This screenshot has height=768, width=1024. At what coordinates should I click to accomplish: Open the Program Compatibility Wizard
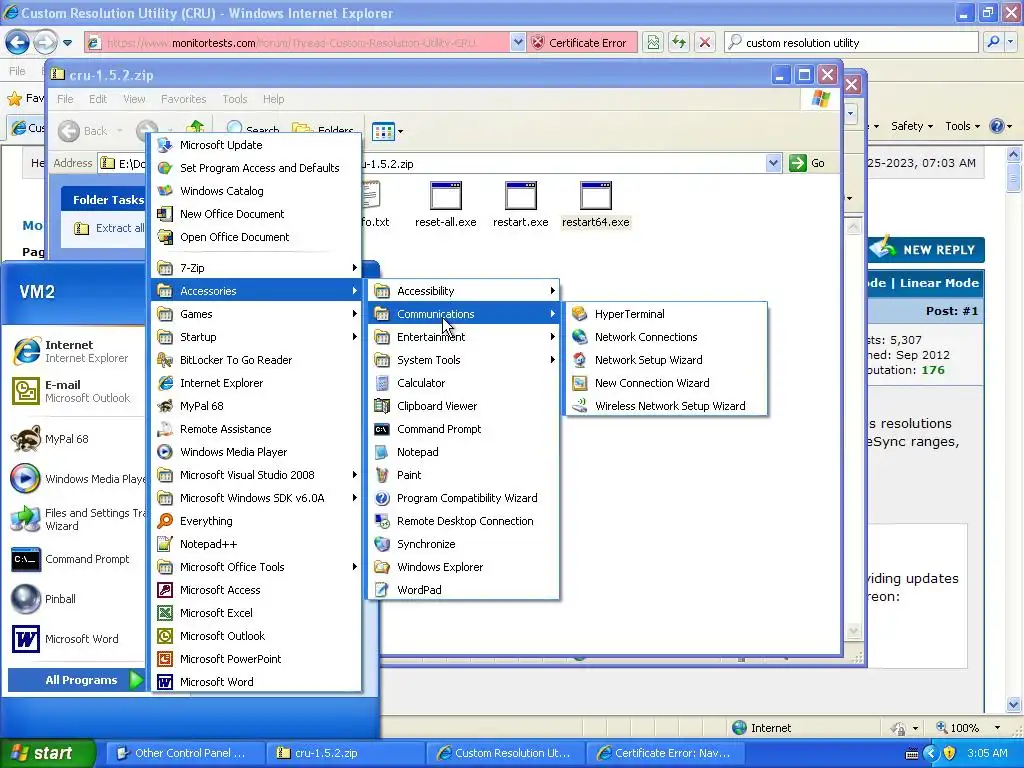click(463, 498)
